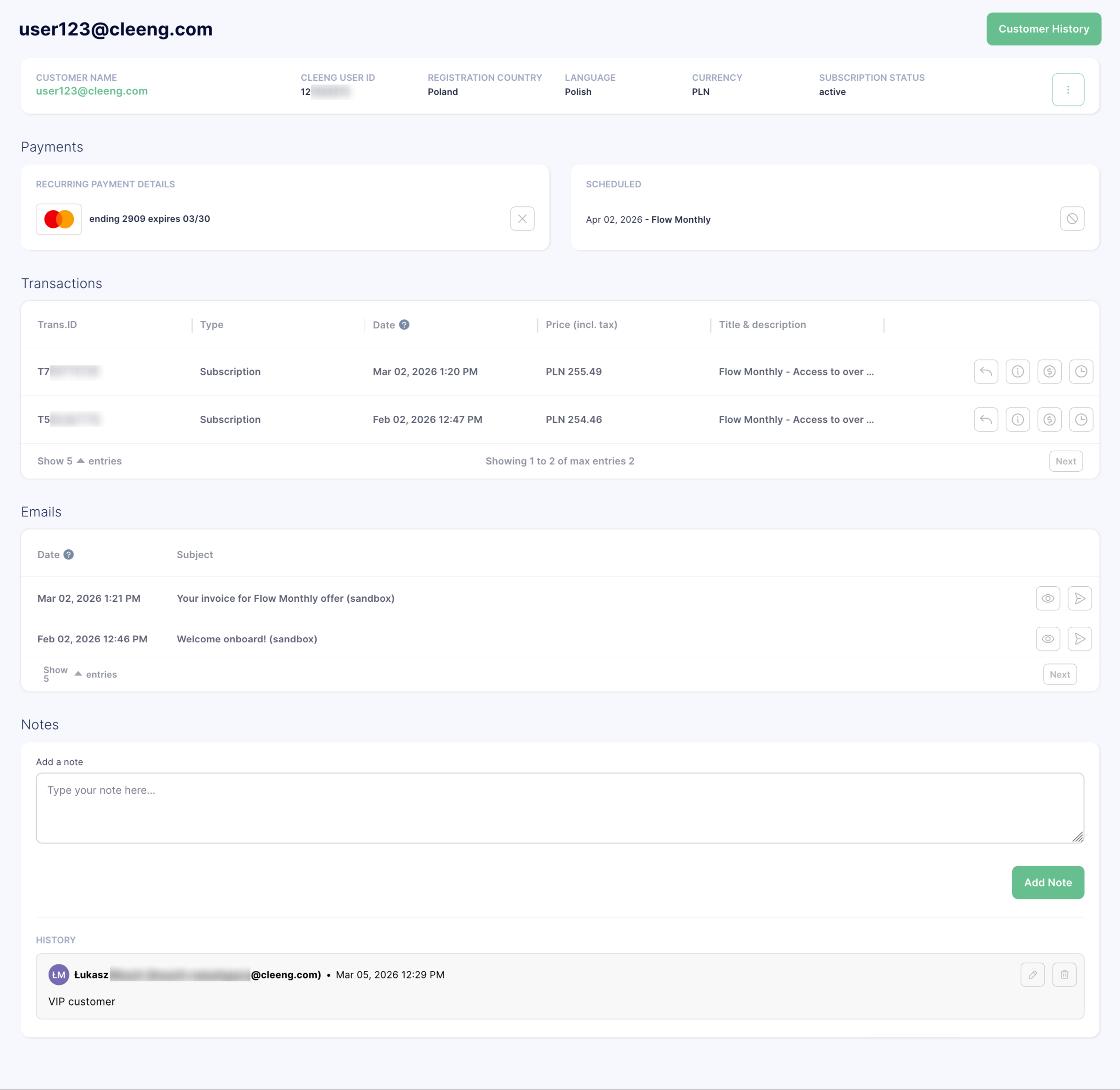Click the 'VIP customer' note text
This screenshot has height=1090, width=1120.
(82, 1001)
